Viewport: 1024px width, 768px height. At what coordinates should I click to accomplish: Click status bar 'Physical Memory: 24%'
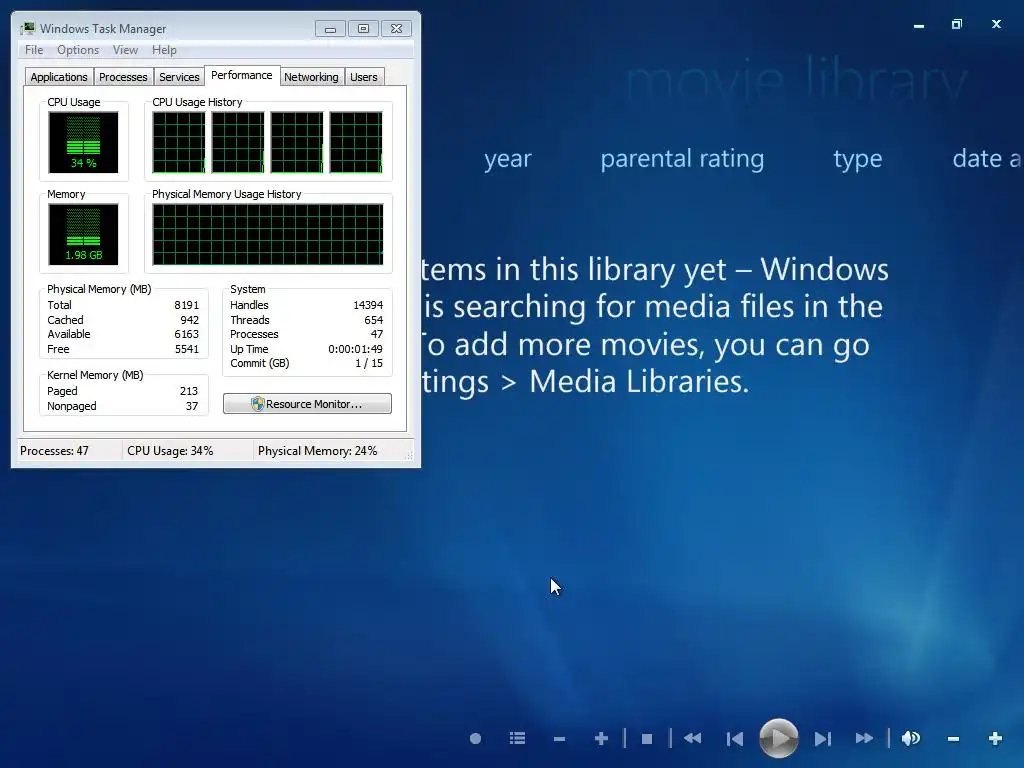(317, 451)
